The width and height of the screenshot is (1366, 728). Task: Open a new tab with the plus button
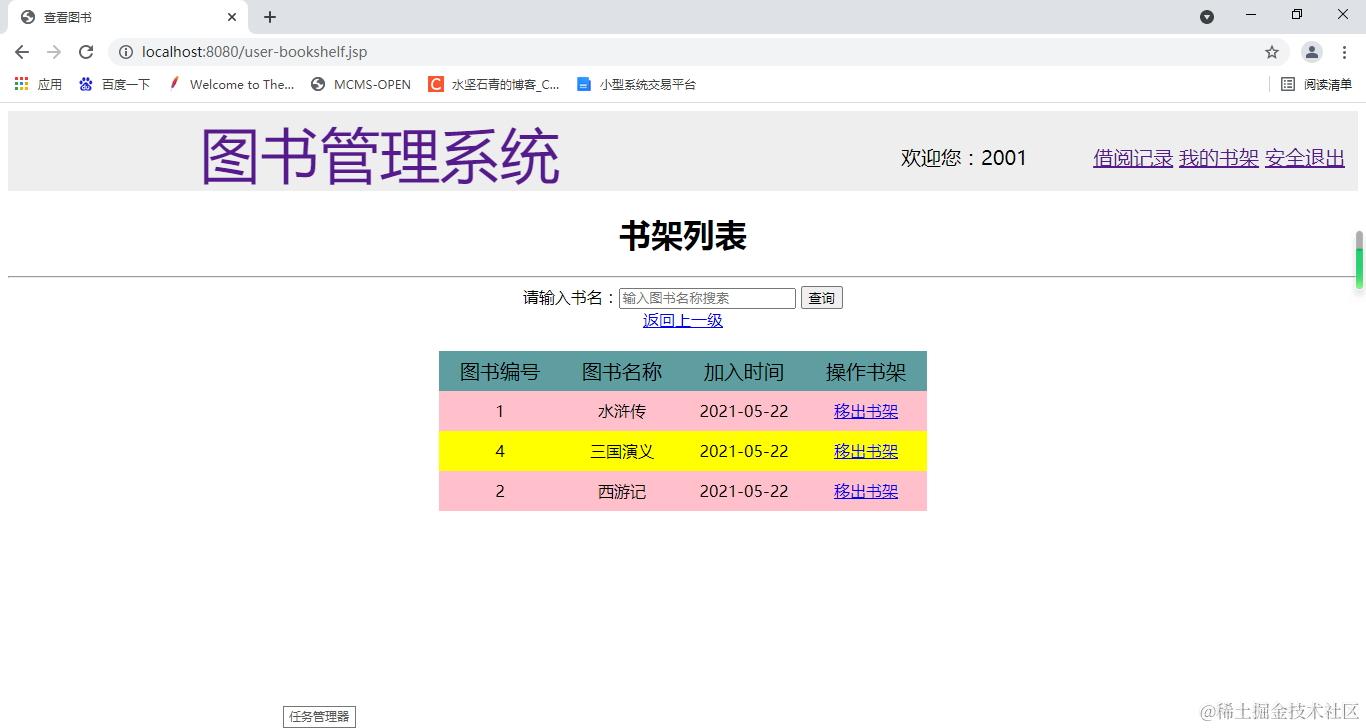point(268,17)
